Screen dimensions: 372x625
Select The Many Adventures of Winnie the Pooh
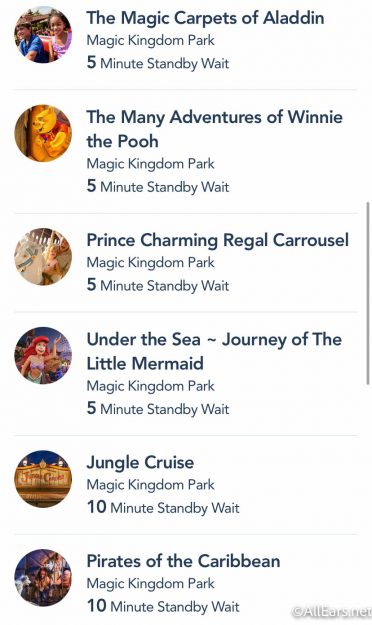pyautogui.click(x=215, y=129)
